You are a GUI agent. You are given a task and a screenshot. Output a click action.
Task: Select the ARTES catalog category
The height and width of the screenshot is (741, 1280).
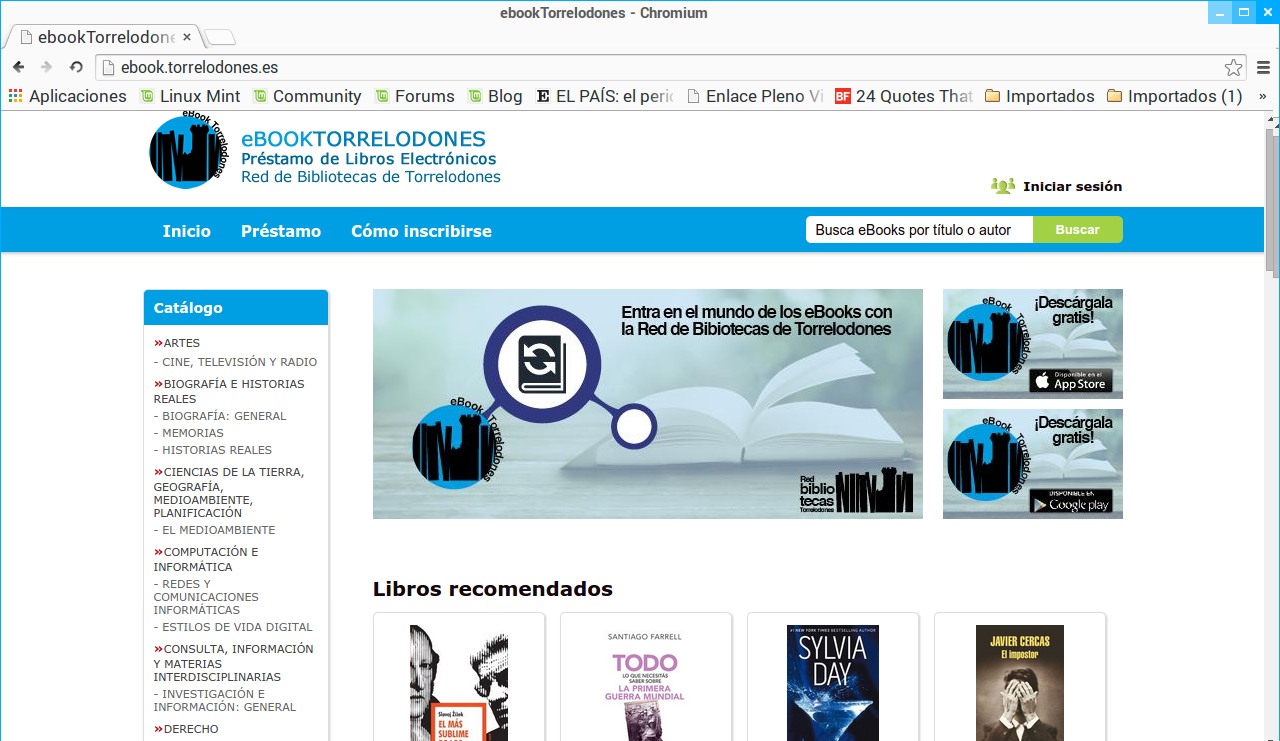tap(177, 343)
